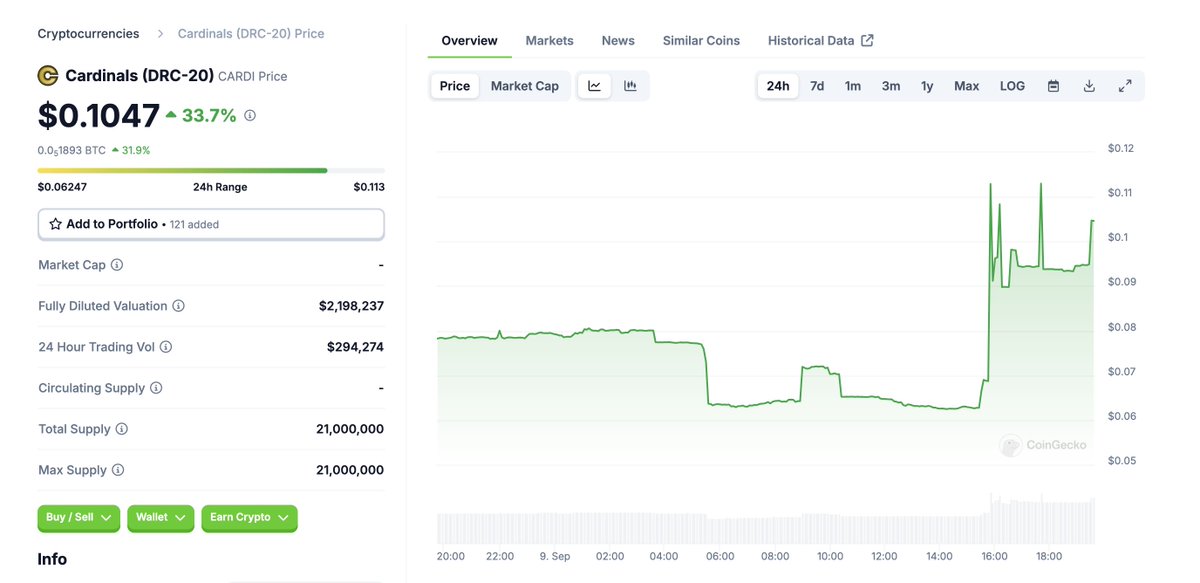
Task: Expand chart to fullscreen
Action: 1125,86
